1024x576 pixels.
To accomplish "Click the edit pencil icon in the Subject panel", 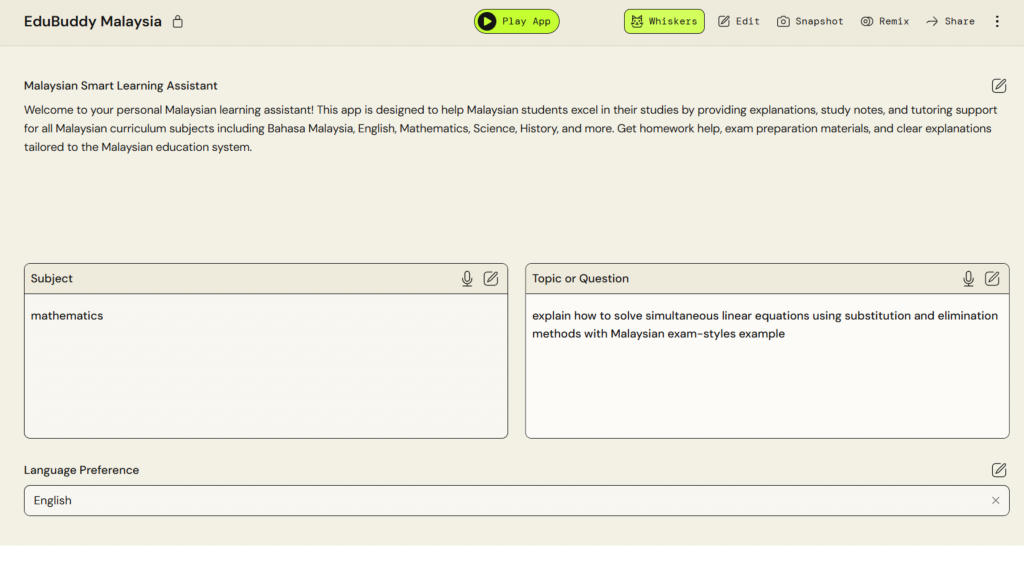I will (x=491, y=279).
